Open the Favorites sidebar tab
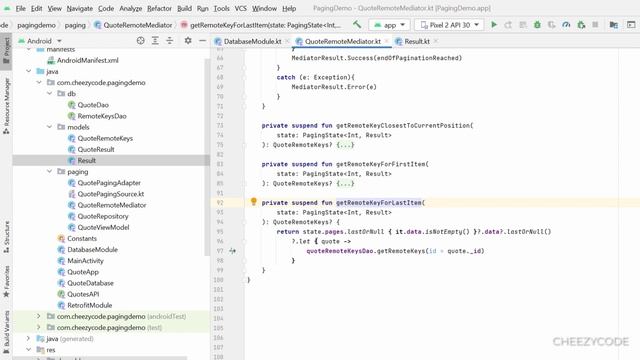Image resolution: width=640 pixels, height=360 pixels. point(6,281)
